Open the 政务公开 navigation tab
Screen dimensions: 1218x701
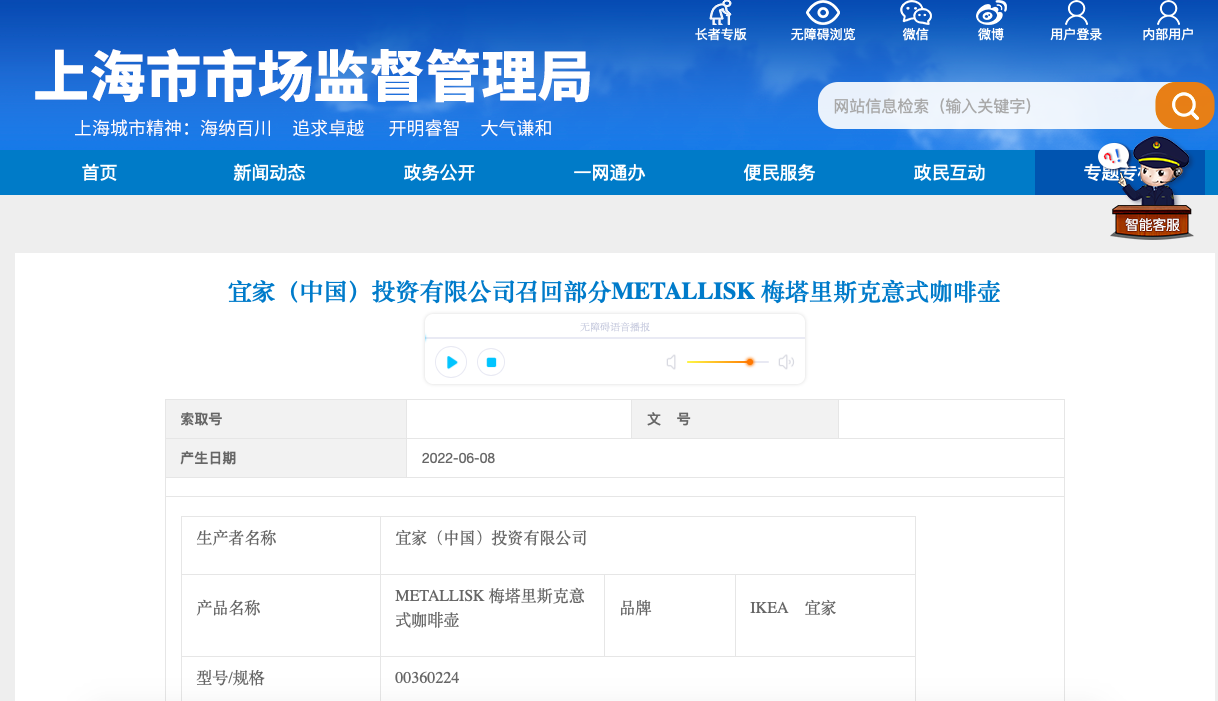(439, 173)
